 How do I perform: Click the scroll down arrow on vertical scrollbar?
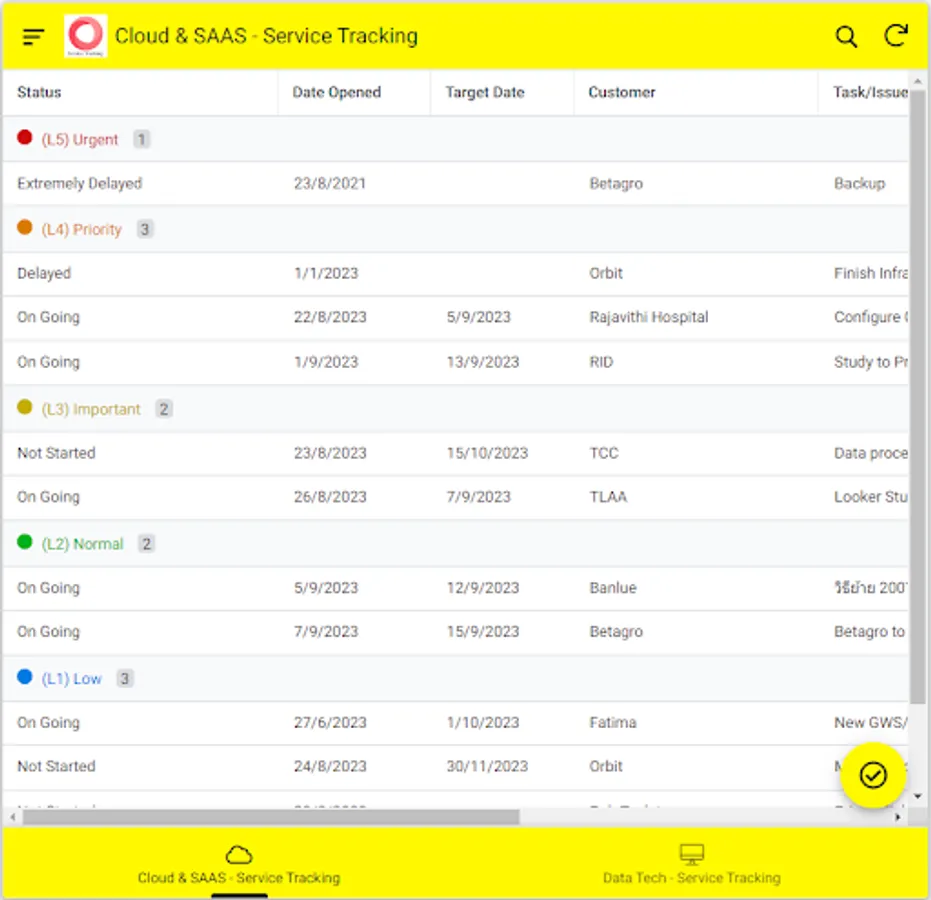click(918, 796)
